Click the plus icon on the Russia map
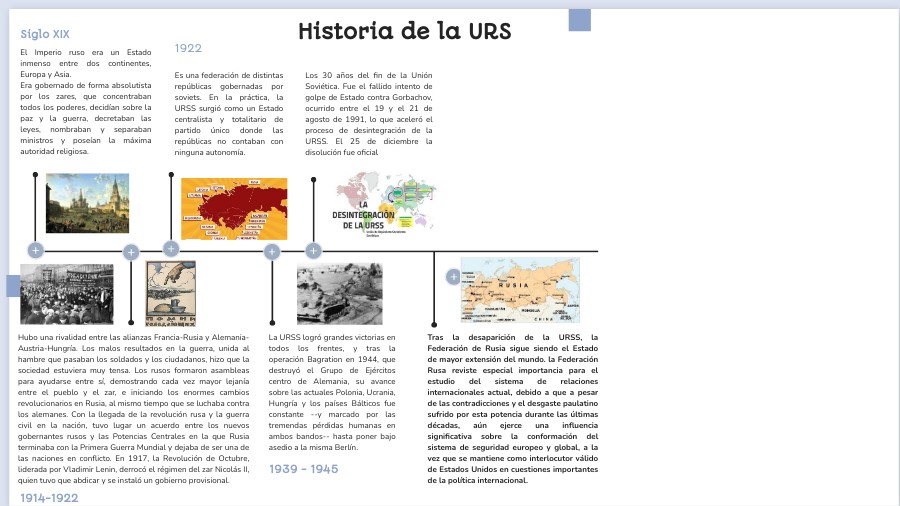900x506 pixels. (x=453, y=277)
